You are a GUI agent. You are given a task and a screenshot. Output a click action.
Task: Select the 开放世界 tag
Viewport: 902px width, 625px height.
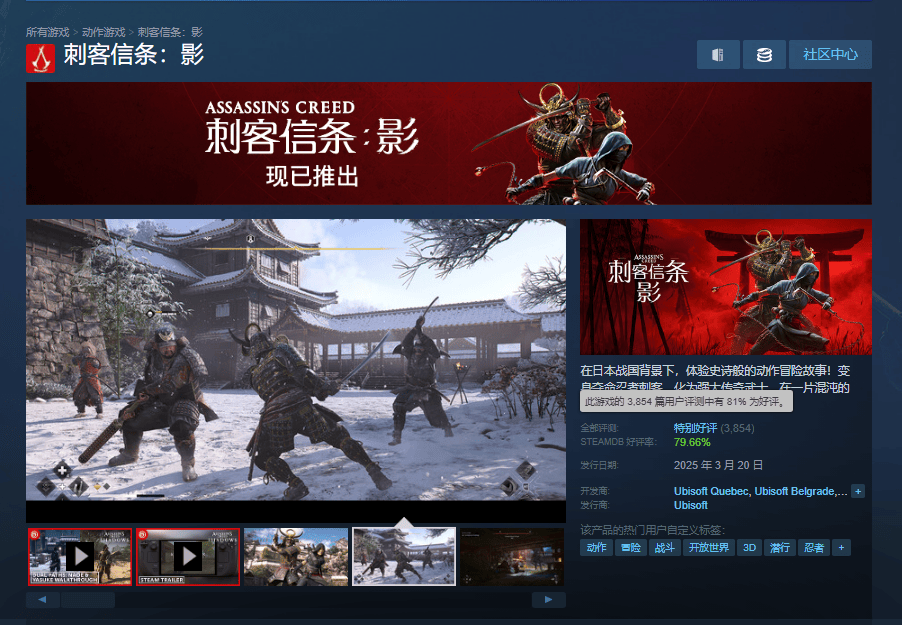click(709, 548)
